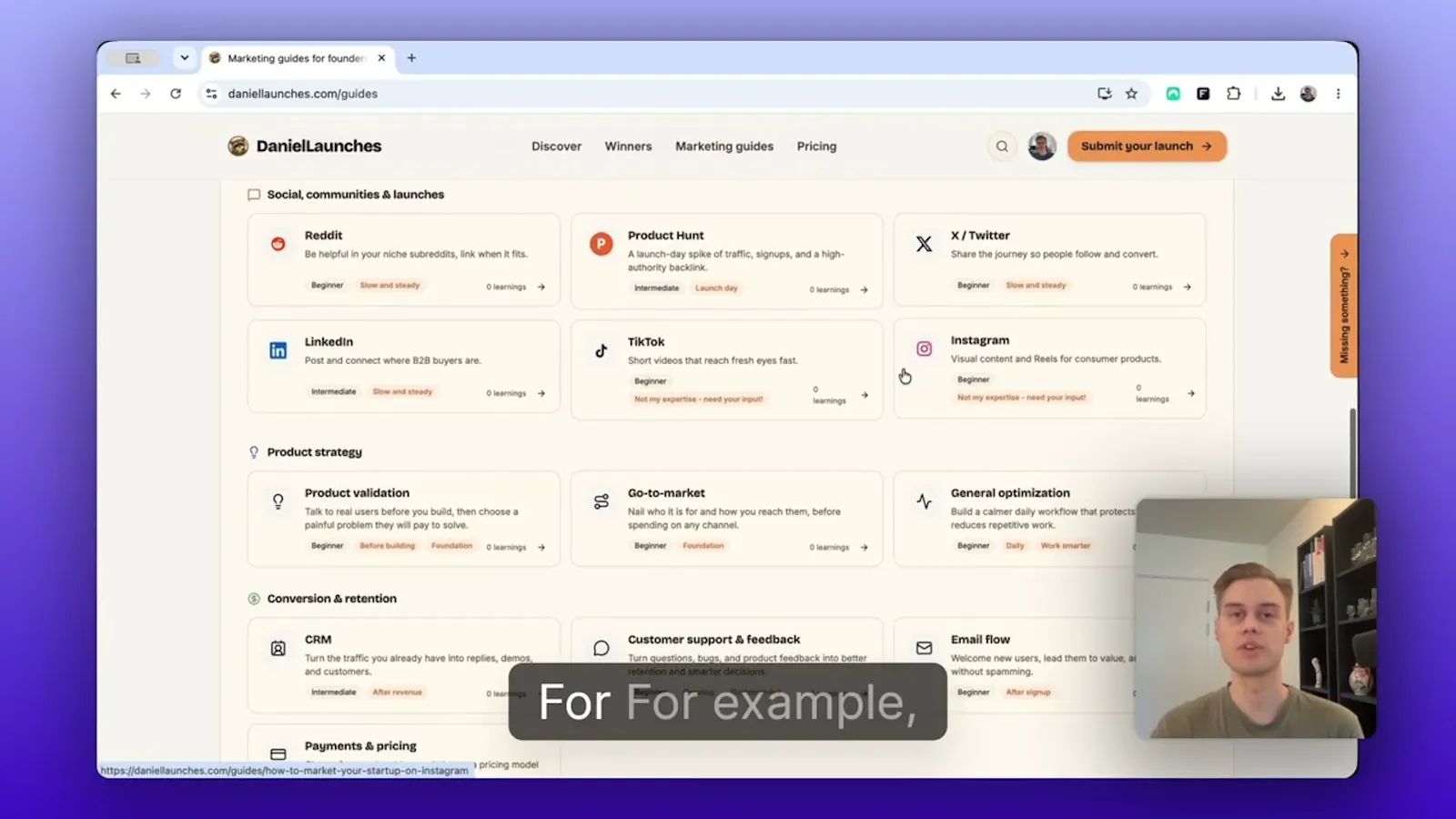This screenshot has width=1456, height=819.
Task: Open the Go-to-market title link
Action: [x=666, y=493]
